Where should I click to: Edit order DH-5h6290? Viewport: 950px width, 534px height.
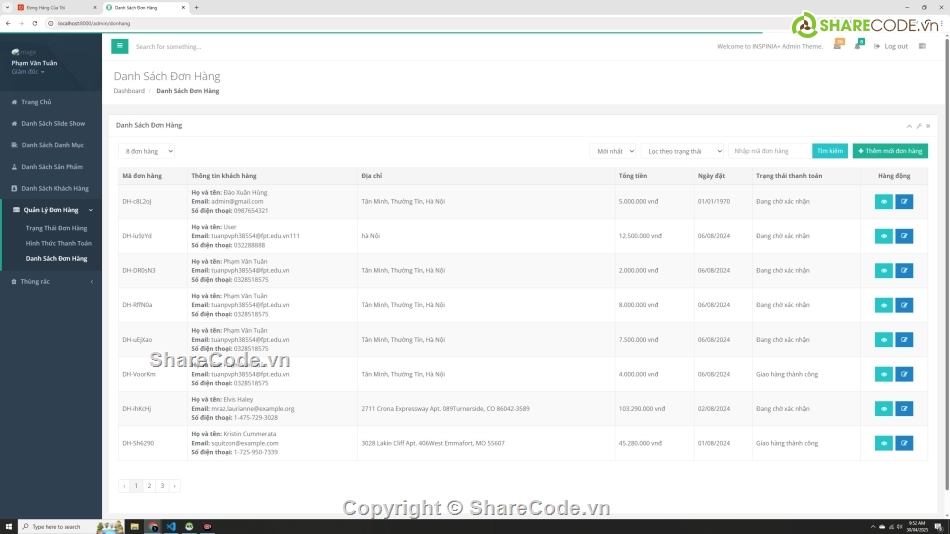904,443
